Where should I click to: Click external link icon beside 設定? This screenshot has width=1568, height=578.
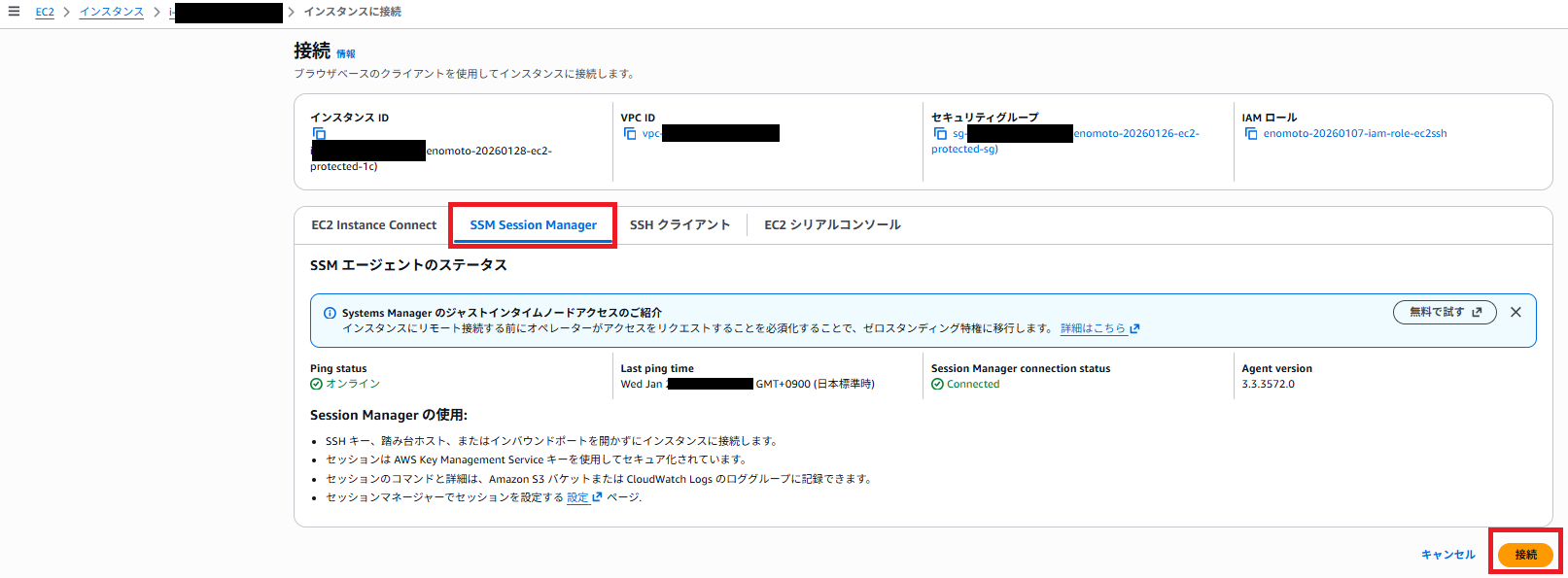(597, 497)
